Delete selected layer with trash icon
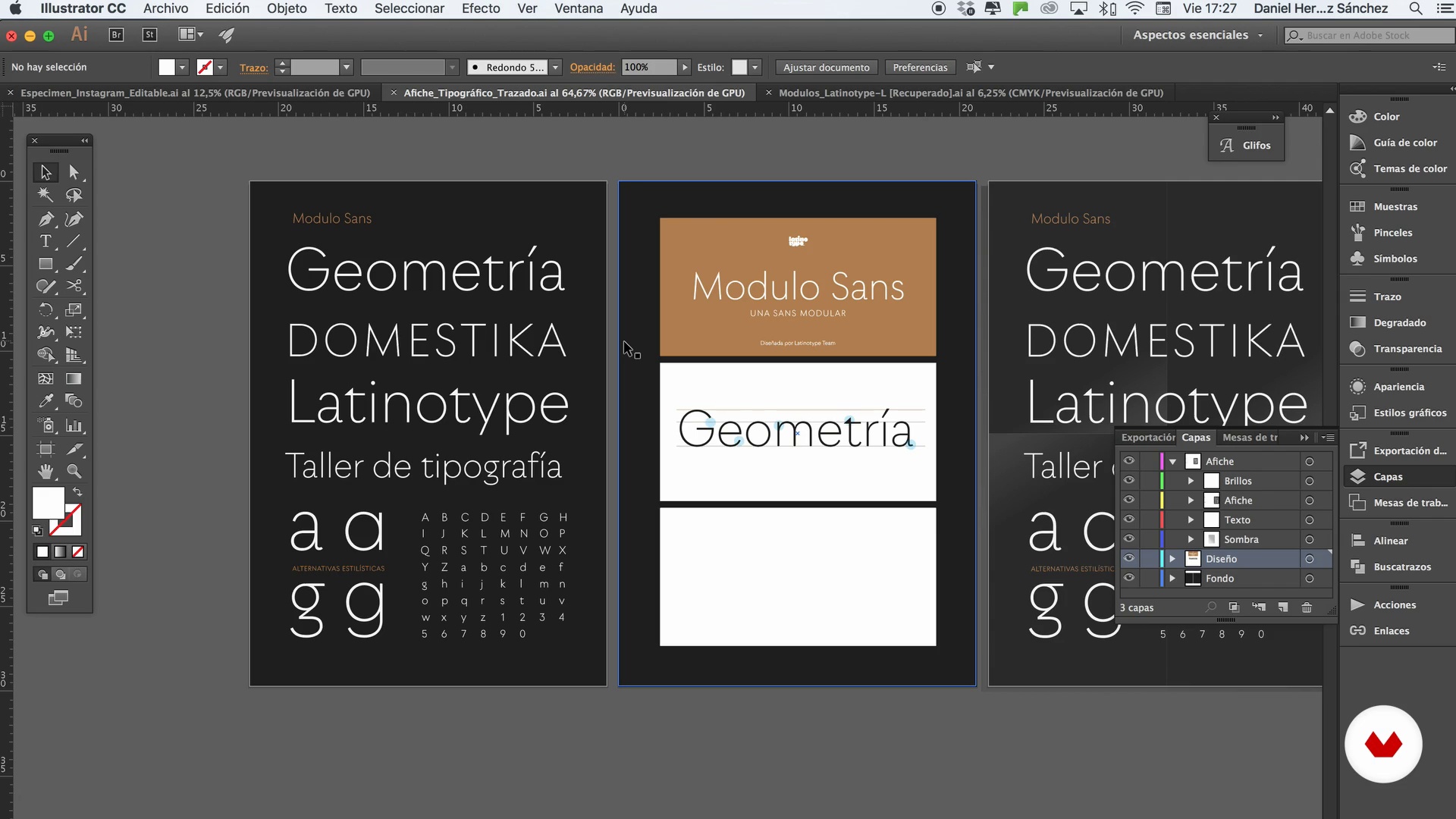1456x819 pixels. [1307, 607]
